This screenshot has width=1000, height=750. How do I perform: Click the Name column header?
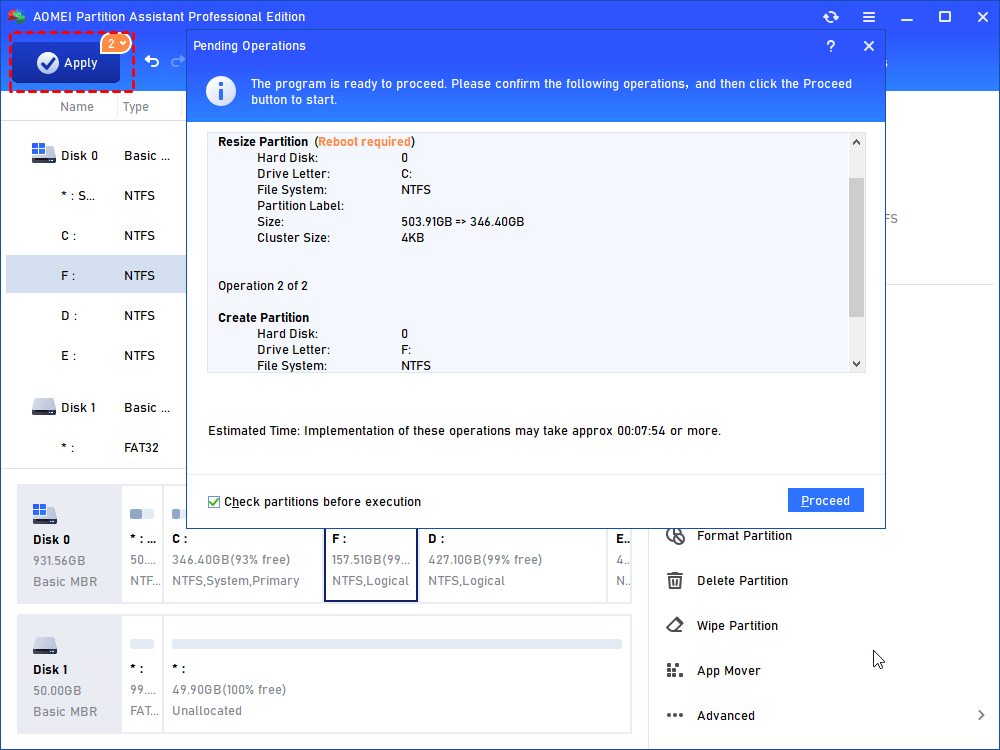tap(77, 107)
